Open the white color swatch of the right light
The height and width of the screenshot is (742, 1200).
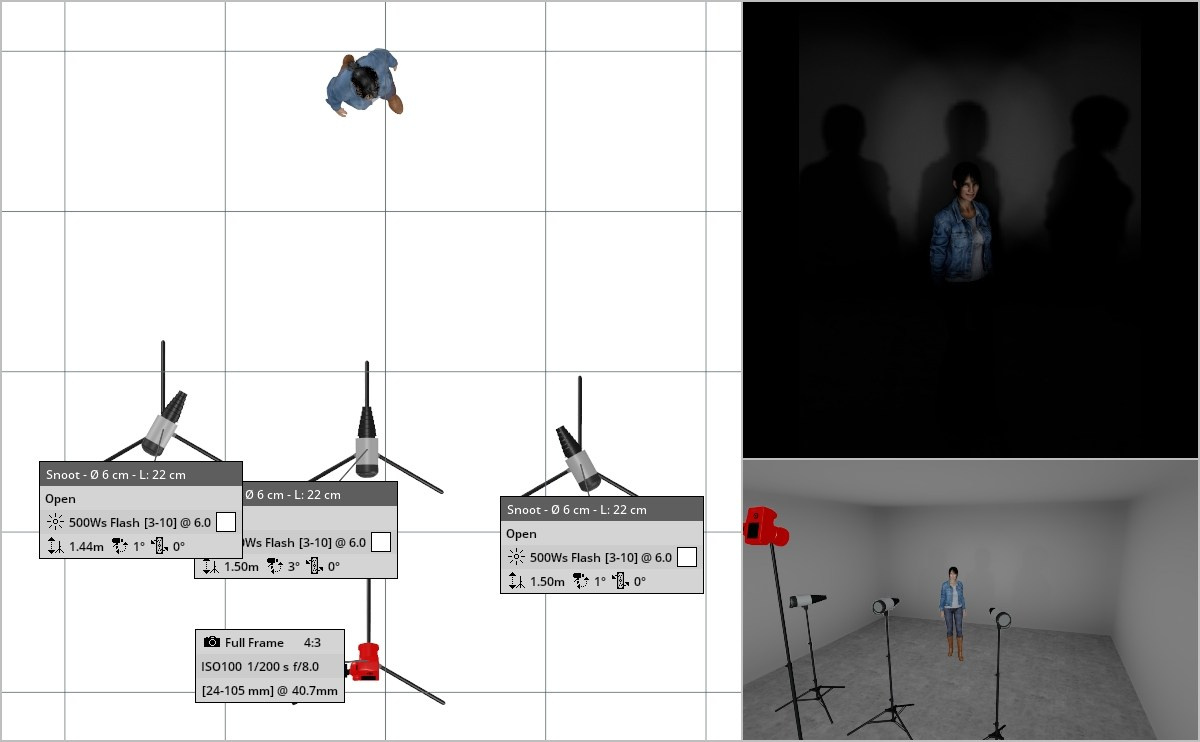(686, 557)
